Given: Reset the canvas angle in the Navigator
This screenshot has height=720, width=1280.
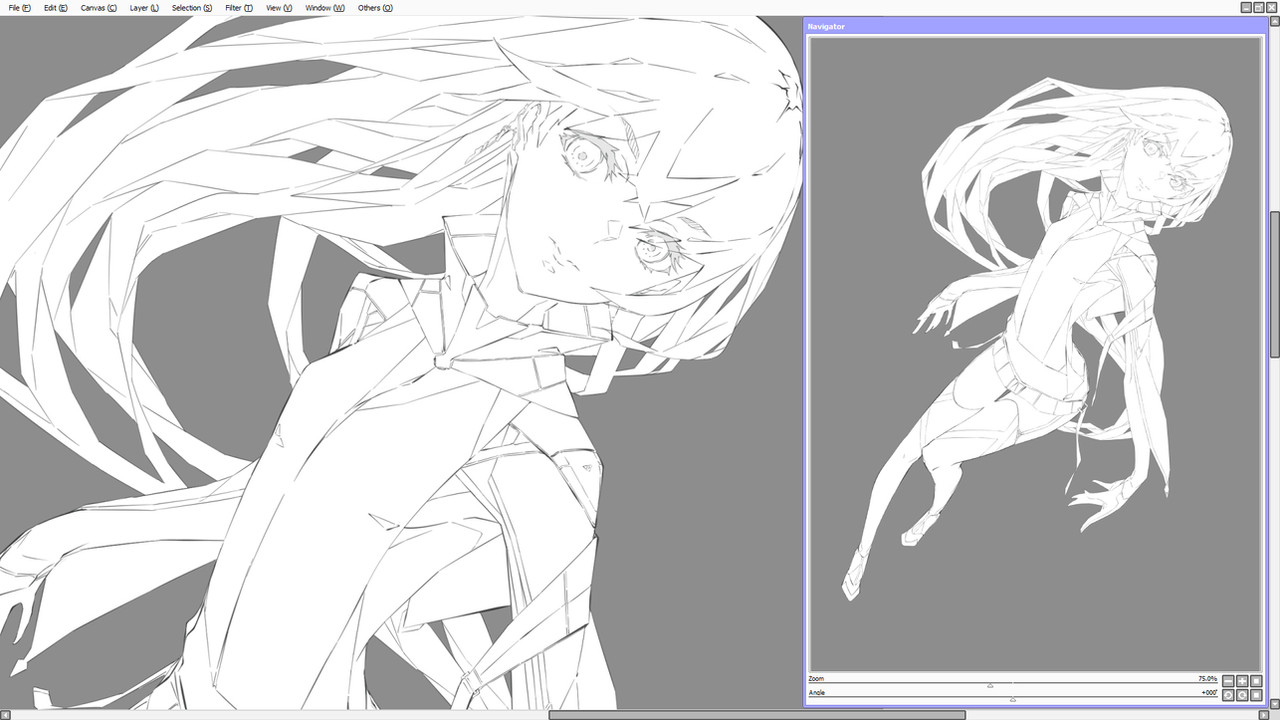Looking at the screenshot, I should pyautogui.click(x=1256, y=695).
